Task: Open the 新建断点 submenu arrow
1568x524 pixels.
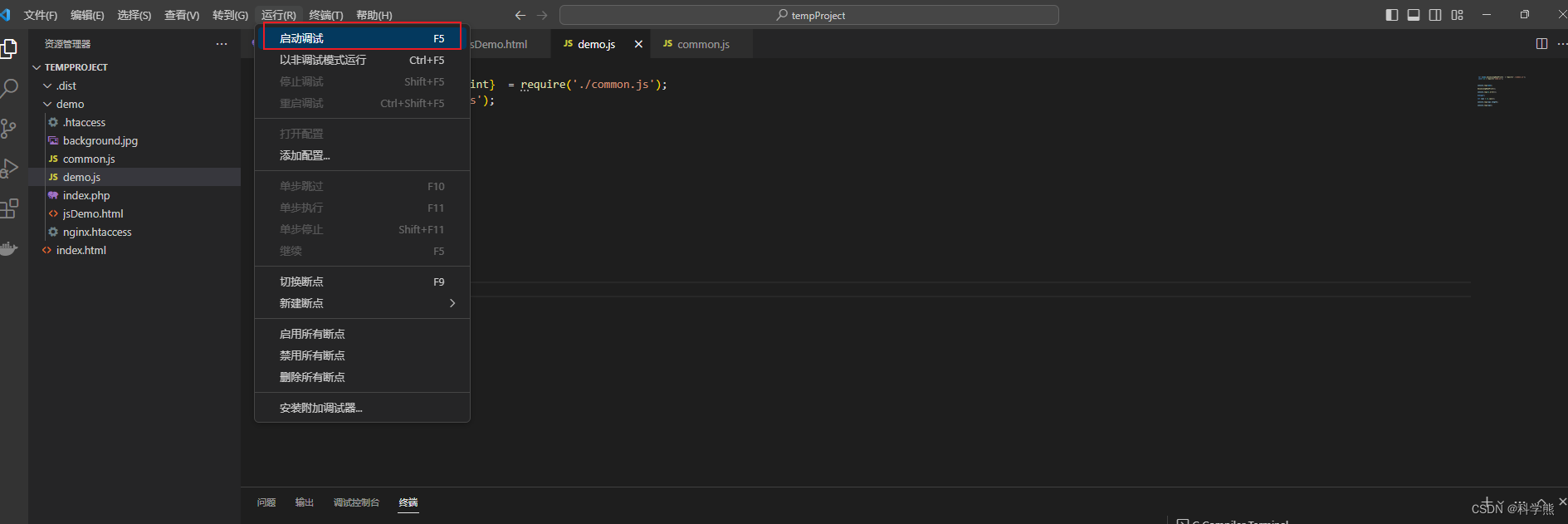Action: click(x=452, y=303)
